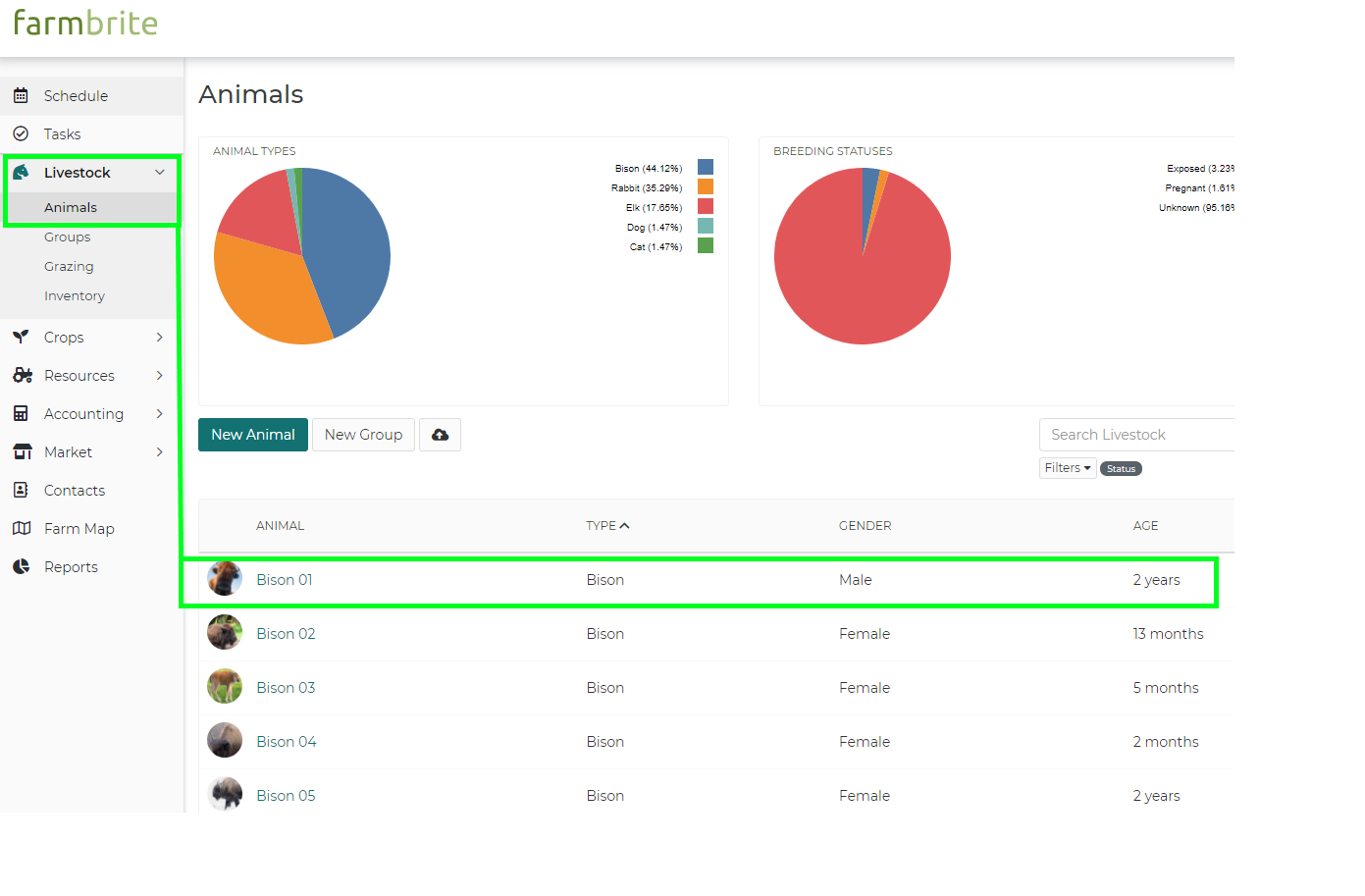Click the Accounting calculator icon
Screen dimensions: 1365x896
coord(21,413)
